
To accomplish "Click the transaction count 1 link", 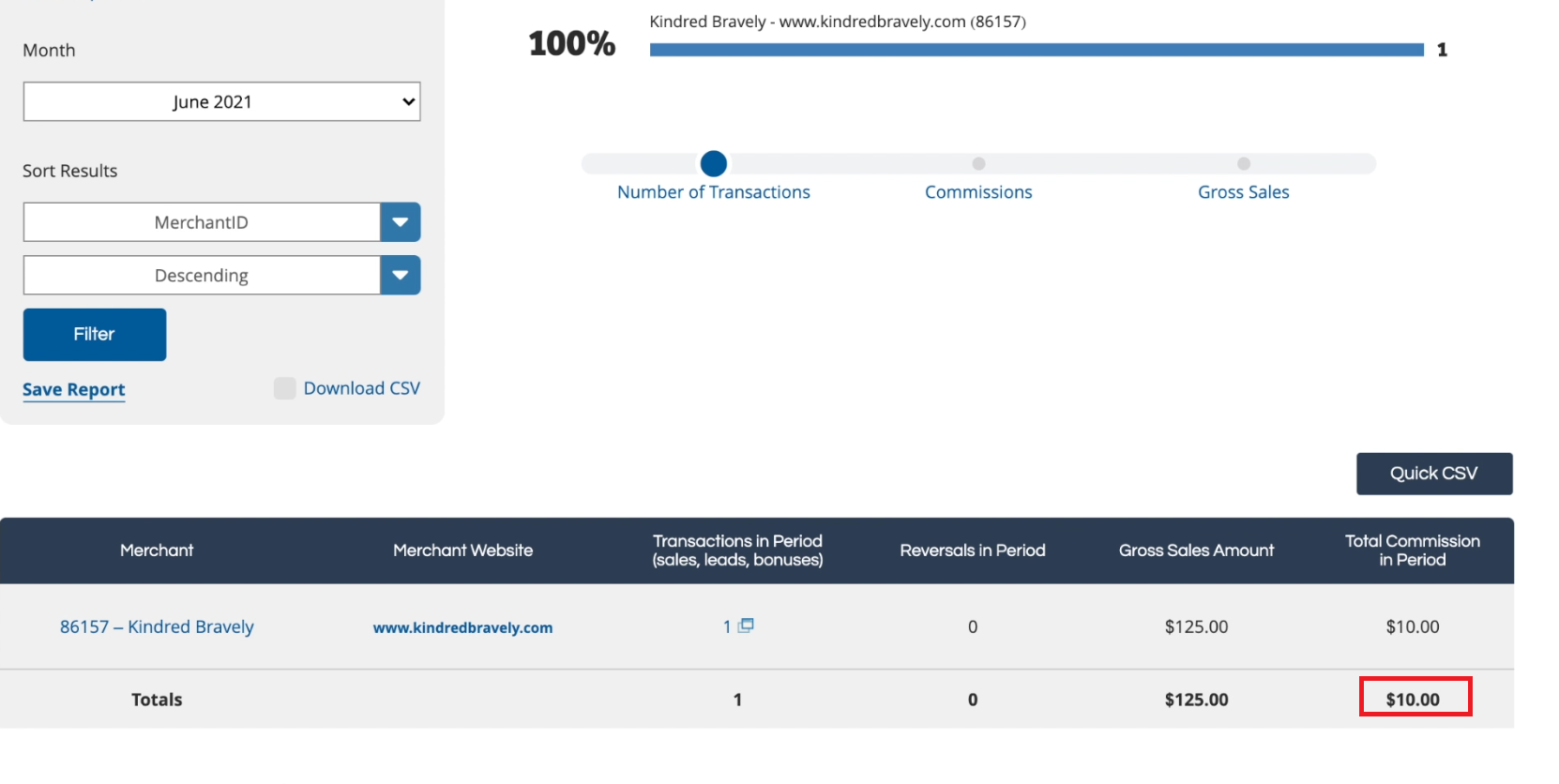I will pyautogui.click(x=727, y=626).
